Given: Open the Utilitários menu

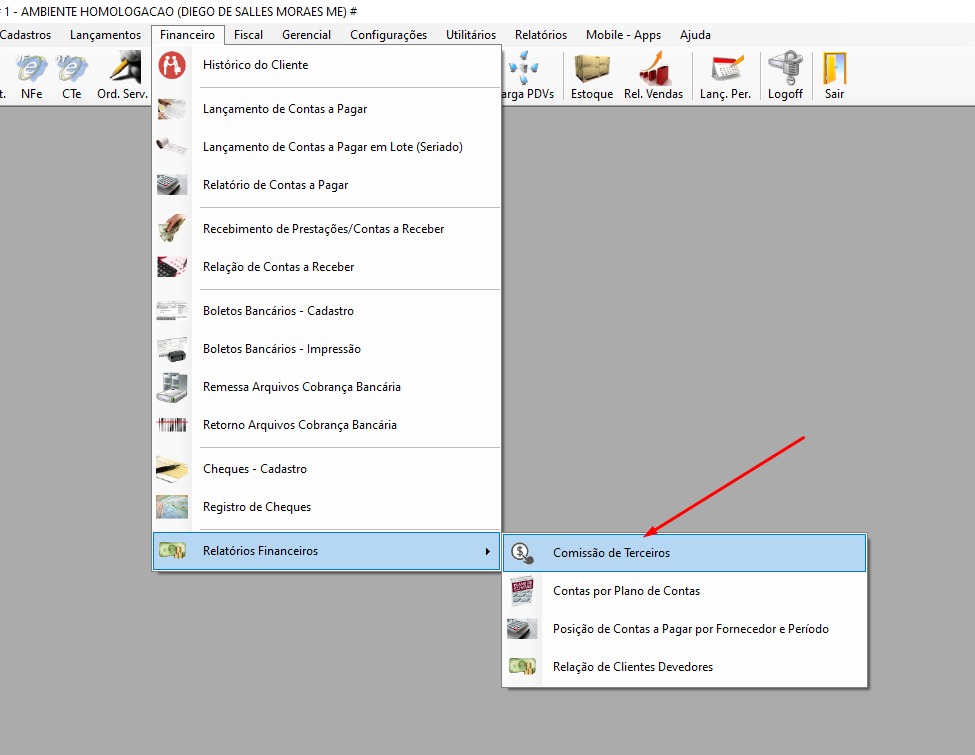Looking at the screenshot, I should click(471, 35).
